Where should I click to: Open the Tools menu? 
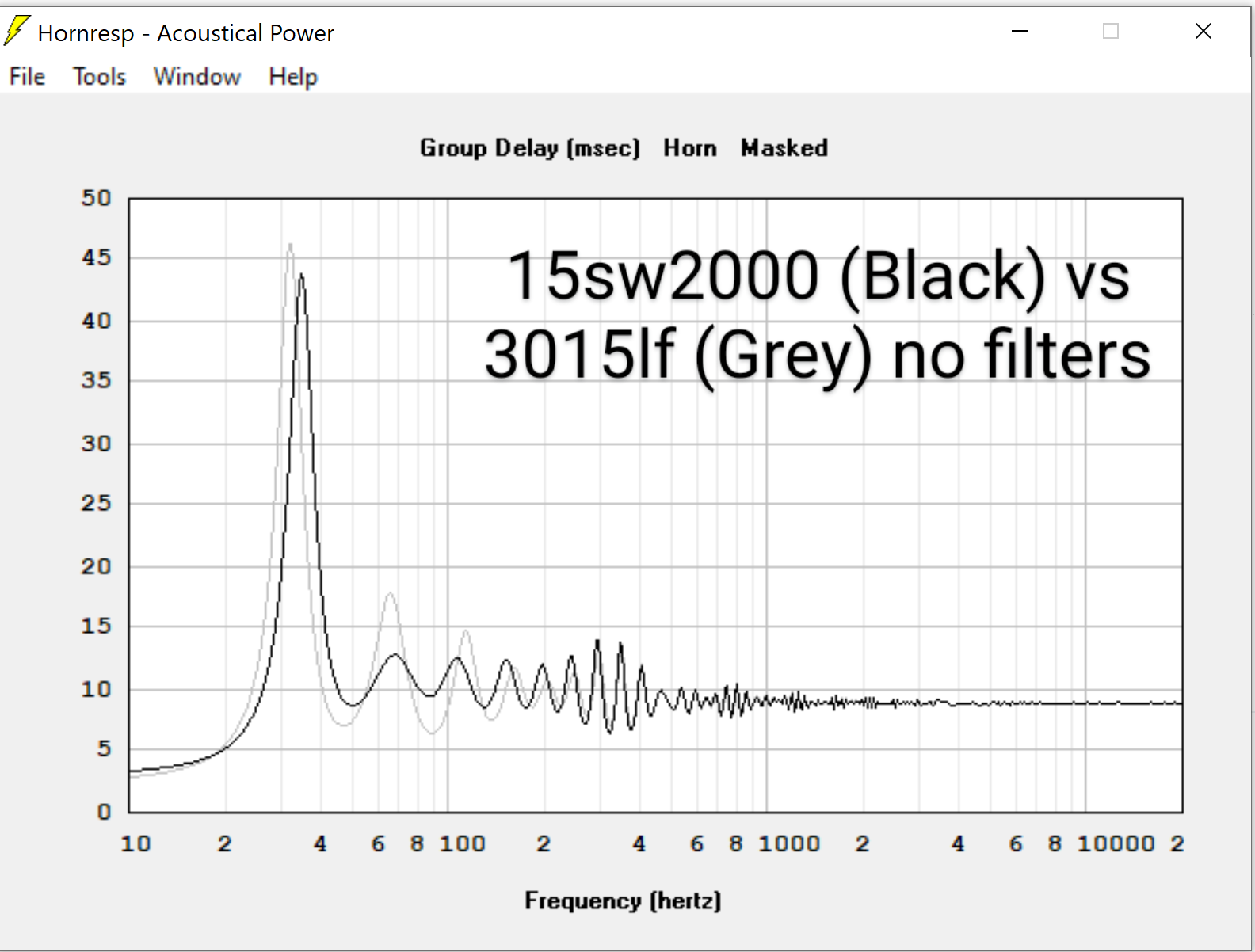click(x=99, y=77)
